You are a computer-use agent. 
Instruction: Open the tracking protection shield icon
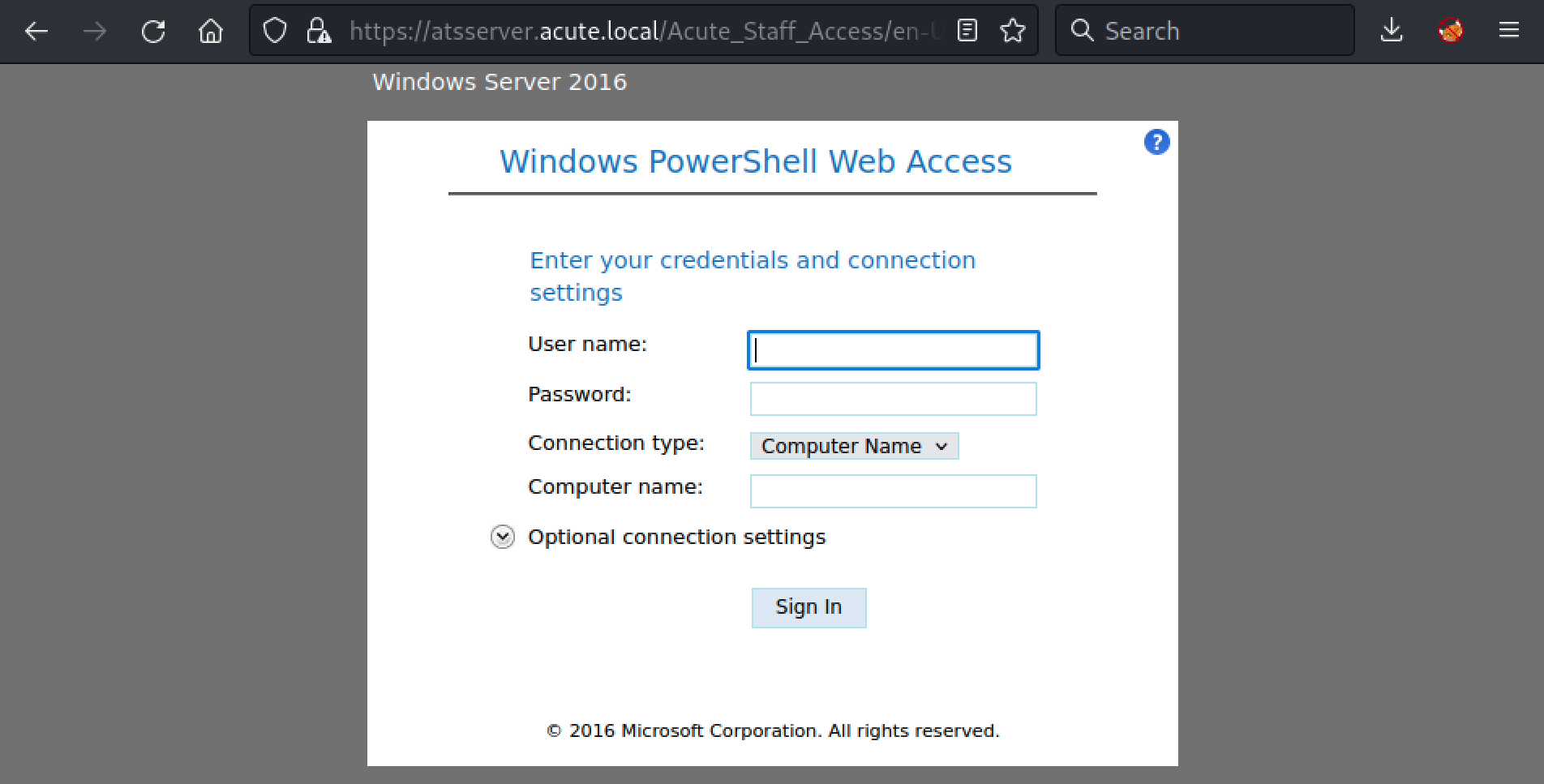[x=275, y=31]
